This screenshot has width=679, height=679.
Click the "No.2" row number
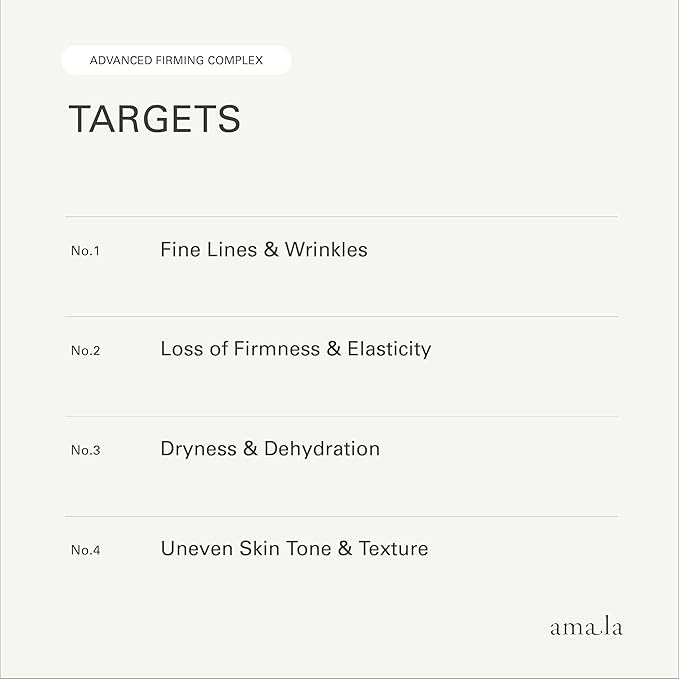pyautogui.click(x=85, y=351)
